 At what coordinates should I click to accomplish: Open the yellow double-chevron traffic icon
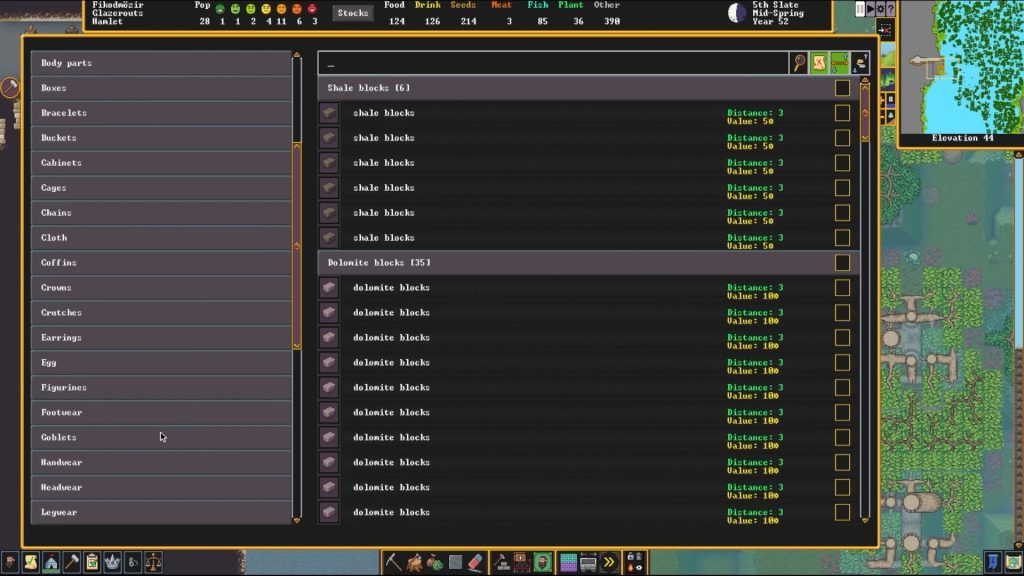[609, 562]
